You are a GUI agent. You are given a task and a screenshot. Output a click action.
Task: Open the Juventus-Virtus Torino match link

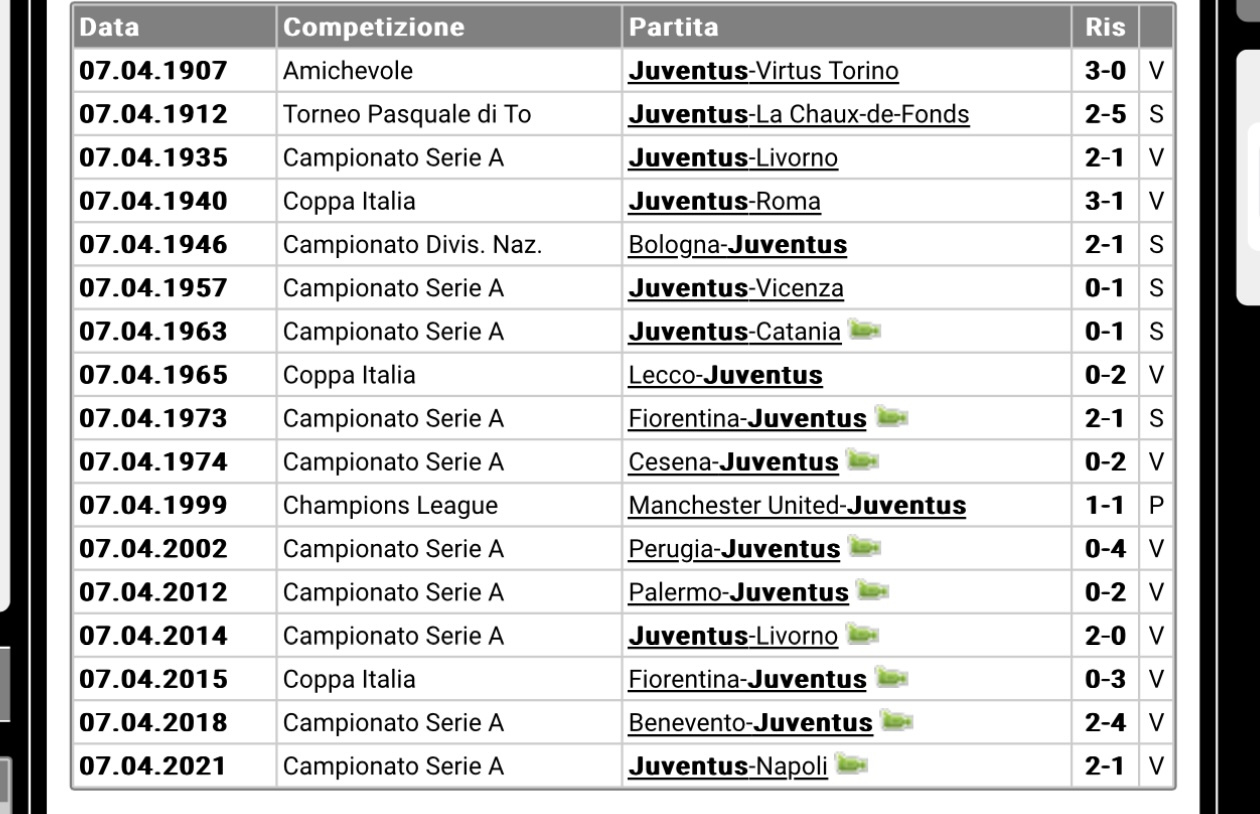pyautogui.click(x=763, y=71)
